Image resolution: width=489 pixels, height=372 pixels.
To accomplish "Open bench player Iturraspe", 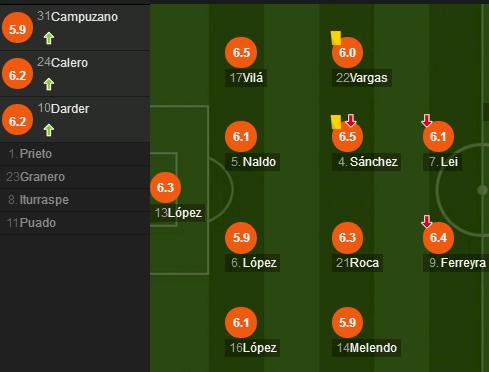I will tap(75, 200).
